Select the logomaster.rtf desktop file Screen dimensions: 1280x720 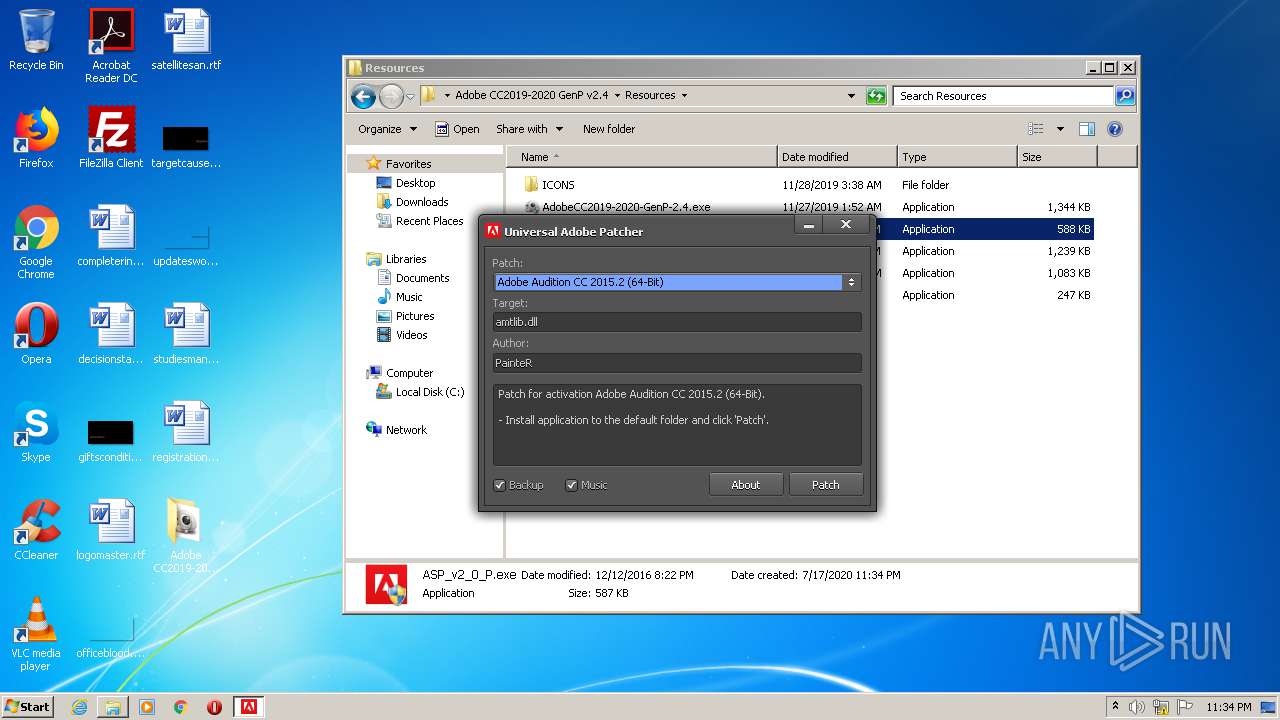(x=111, y=530)
